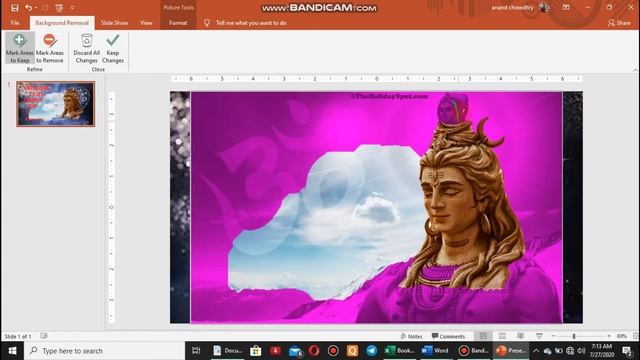This screenshot has width=640, height=360.
Task: Switch to Normal view
Action: (483, 336)
